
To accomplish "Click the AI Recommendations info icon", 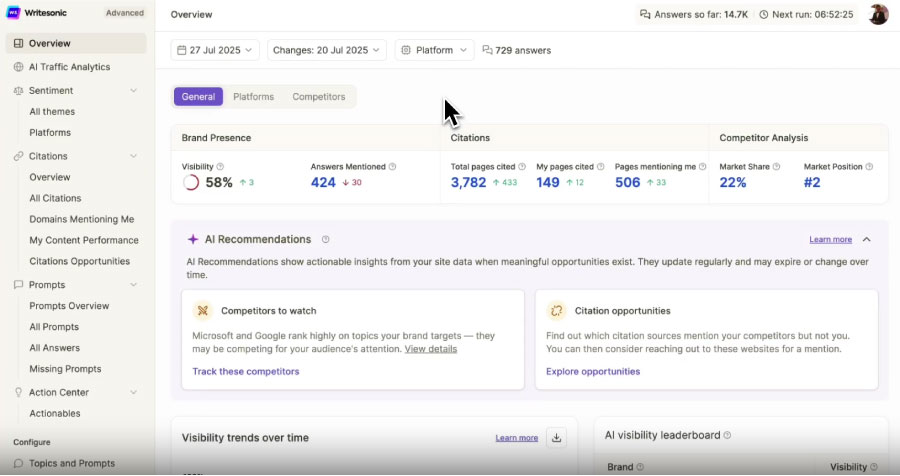I will click(326, 240).
